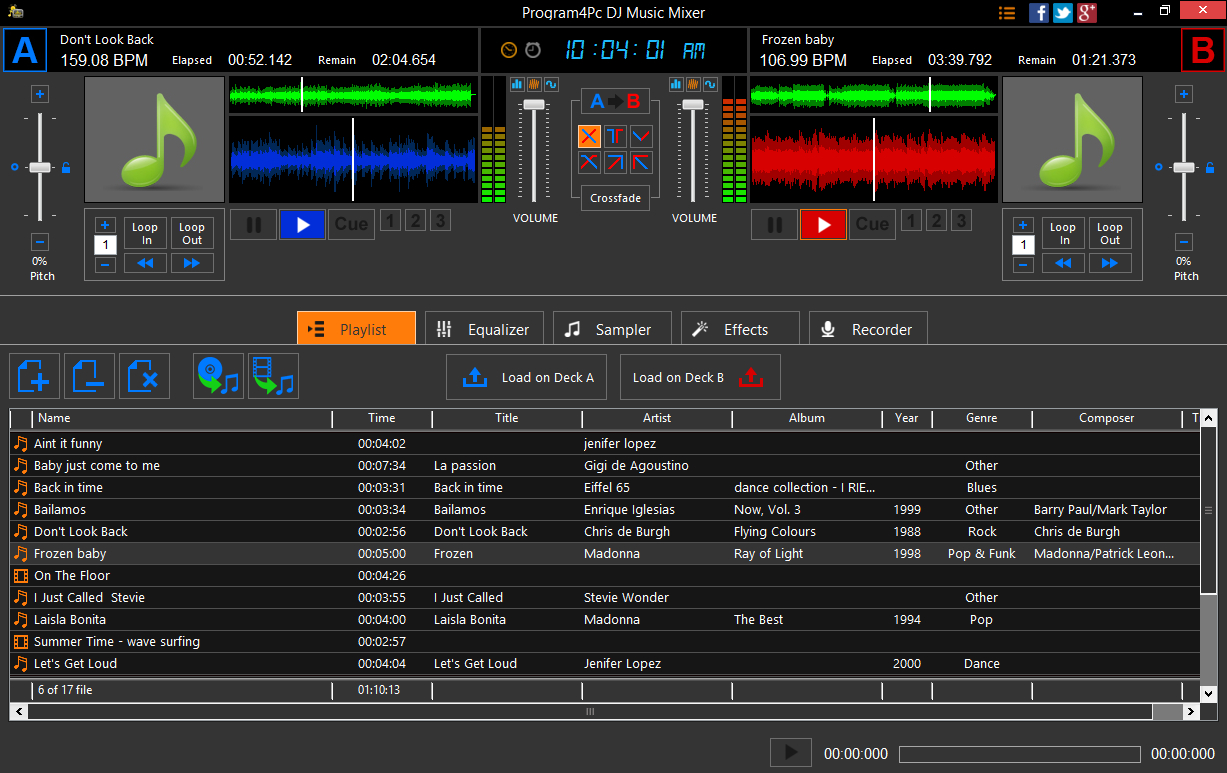Click the orange list icon in title bar
The height and width of the screenshot is (773, 1227).
pos(1007,13)
